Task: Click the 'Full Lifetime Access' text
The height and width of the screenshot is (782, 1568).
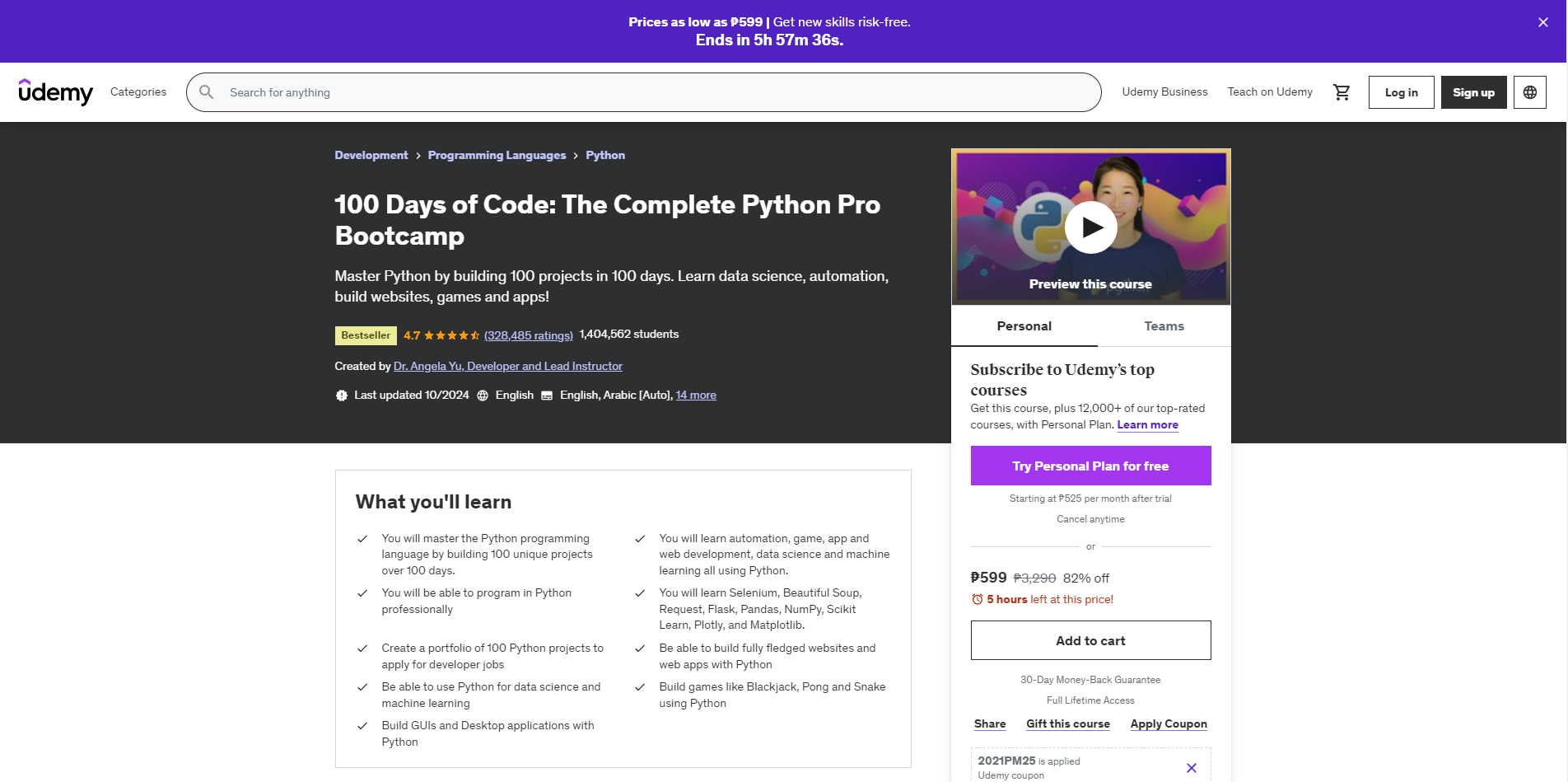Action: click(1090, 700)
